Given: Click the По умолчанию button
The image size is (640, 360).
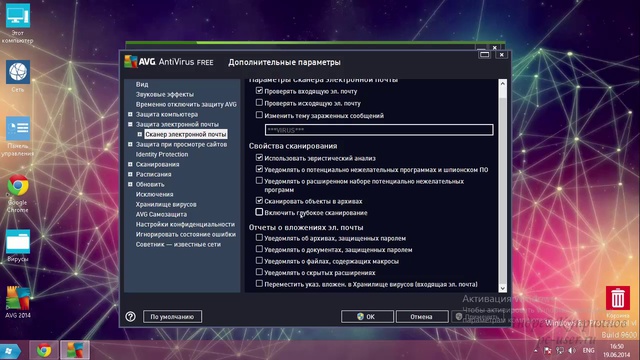Looking at the screenshot, I should 172,316.
